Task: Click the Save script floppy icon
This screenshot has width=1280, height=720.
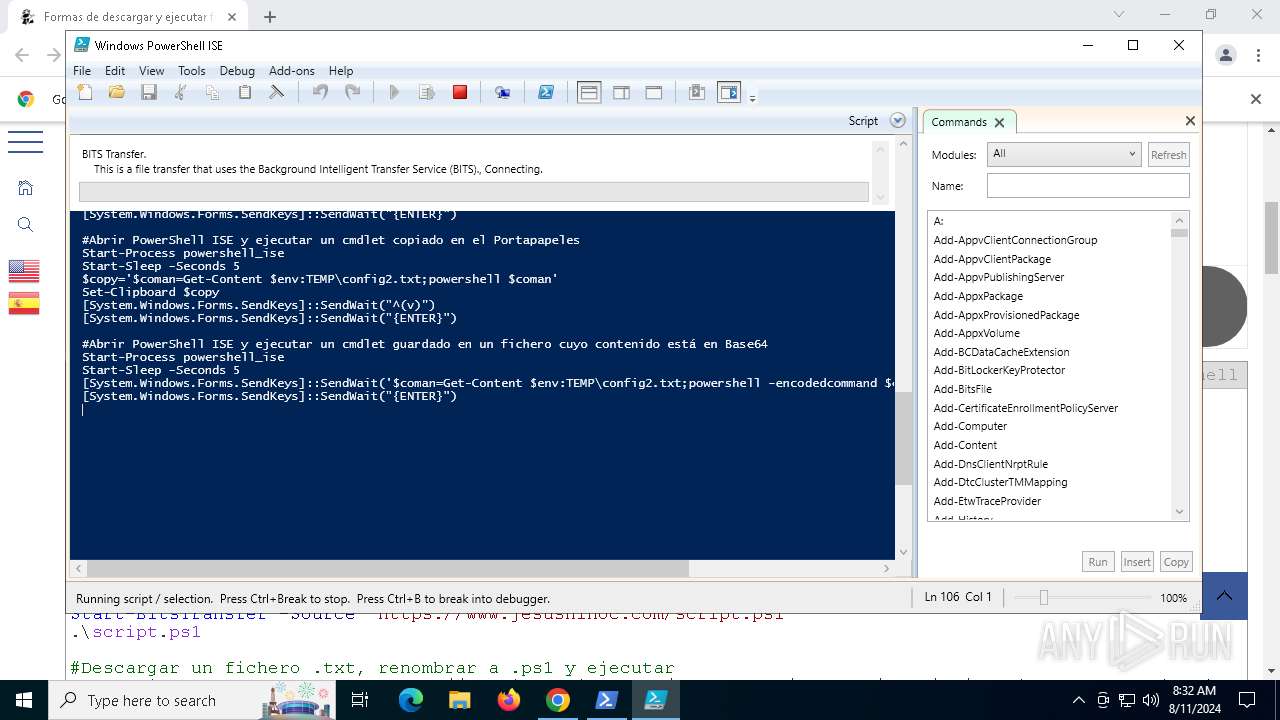Action: (149, 92)
